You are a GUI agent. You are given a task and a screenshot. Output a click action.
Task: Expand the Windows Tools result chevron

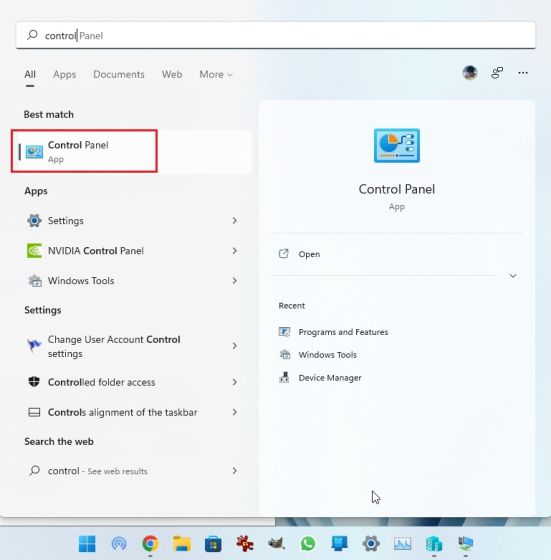pos(234,281)
